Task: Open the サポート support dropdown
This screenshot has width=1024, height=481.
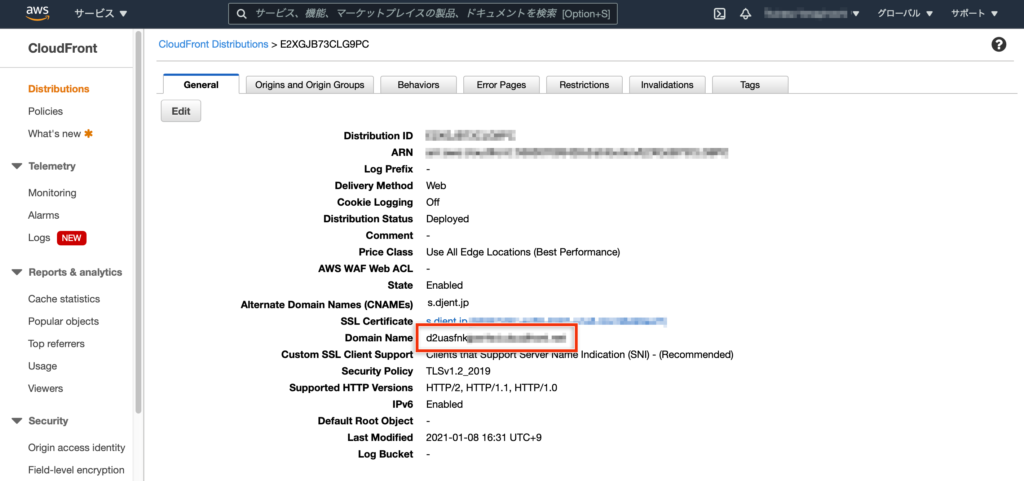Action: (974, 14)
